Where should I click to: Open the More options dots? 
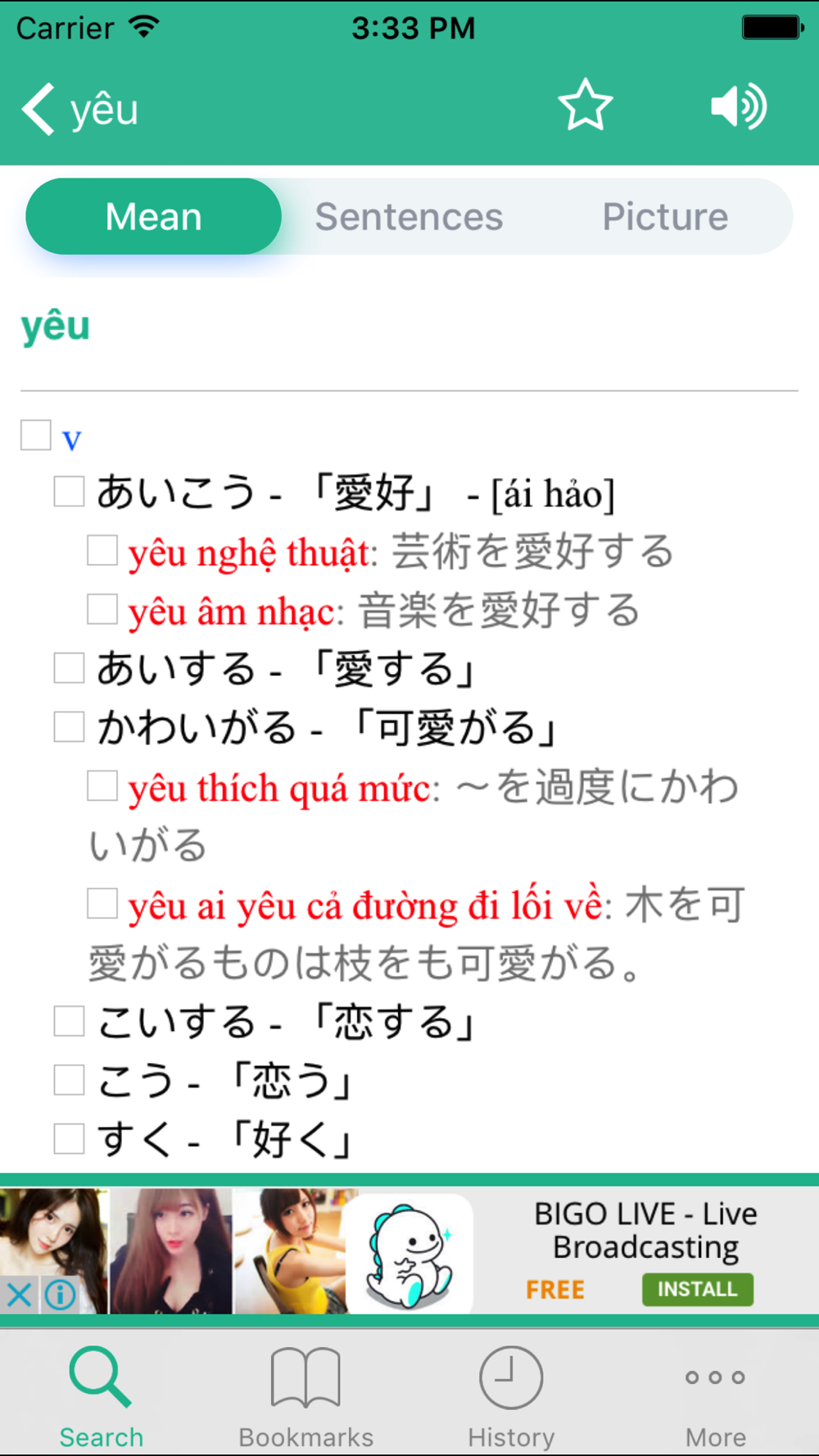[x=716, y=1377]
